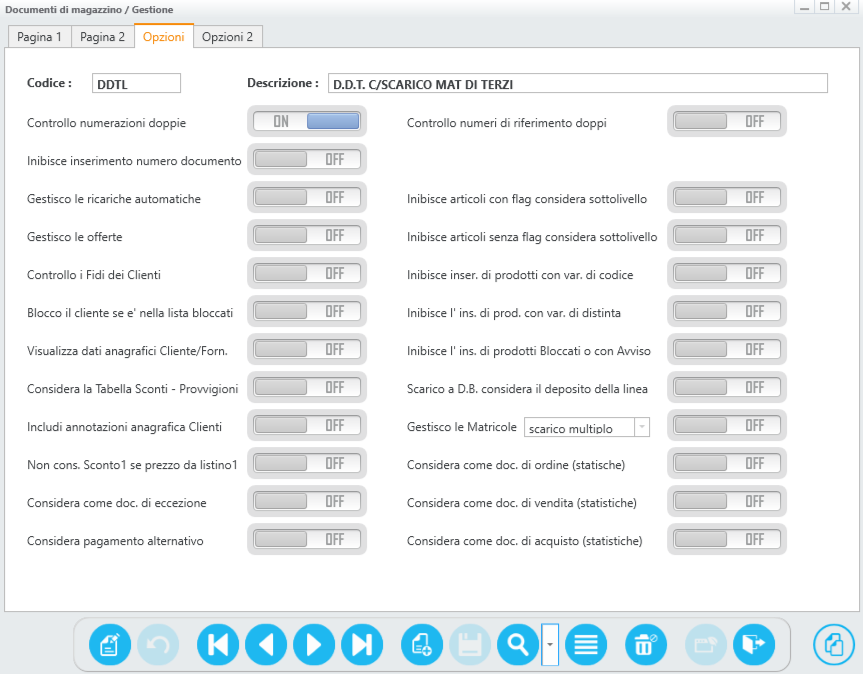Toggle Non cons. Sconto1 se prezzo da listino1
This screenshot has width=863, height=674.
(x=307, y=463)
